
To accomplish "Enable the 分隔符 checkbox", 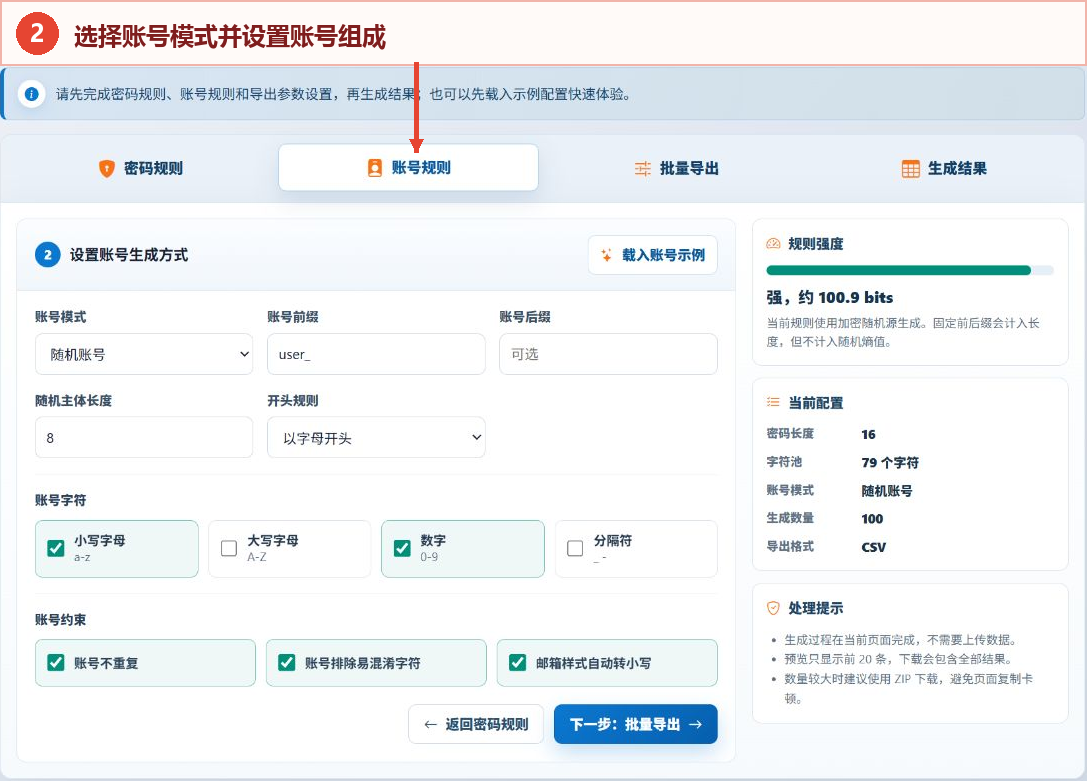I will (575, 548).
